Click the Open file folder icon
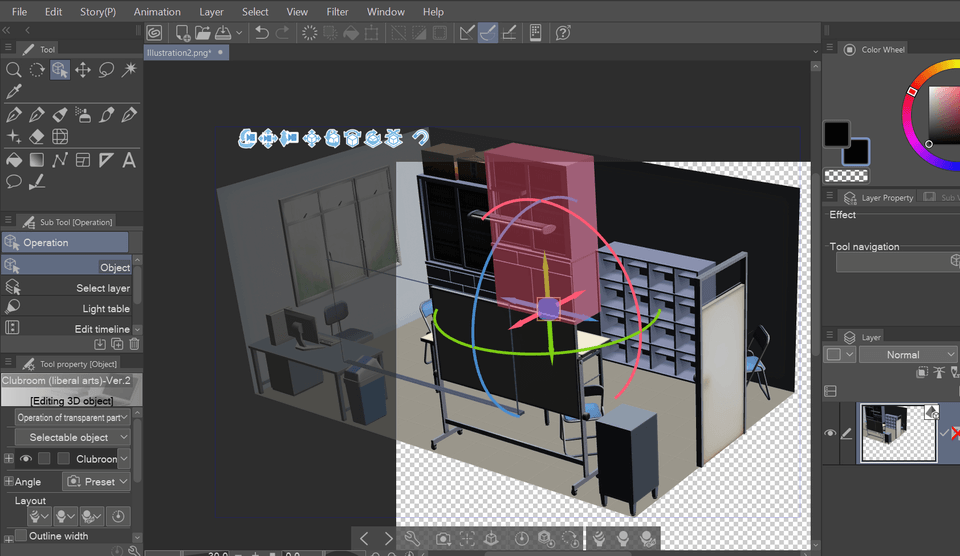This screenshot has height=556, width=960. point(202,33)
